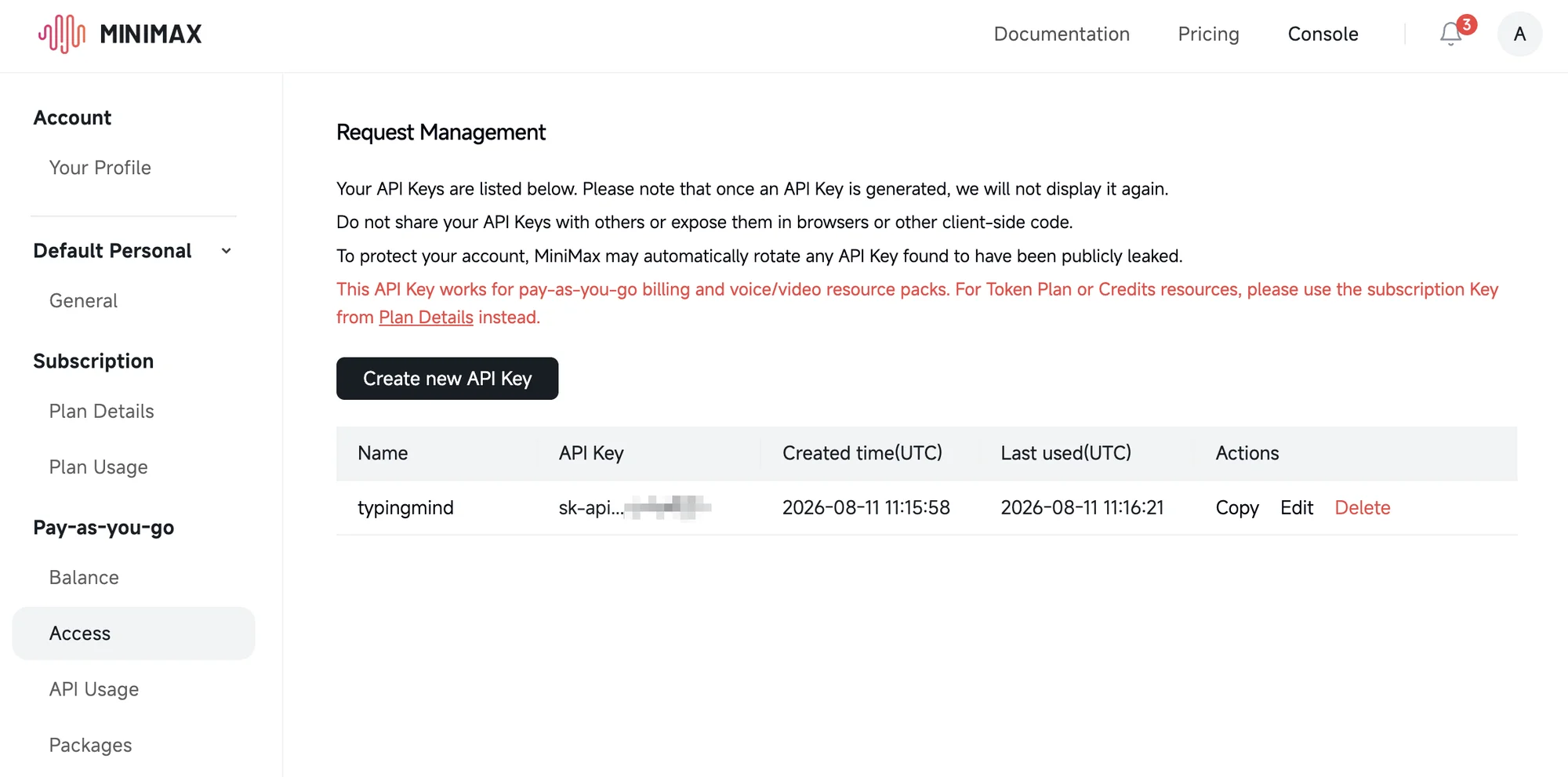This screenshot has width=1568, height=777.
Task: Click last used 2026-08-11 11:16:21
Action: (x=1082, y=508)
